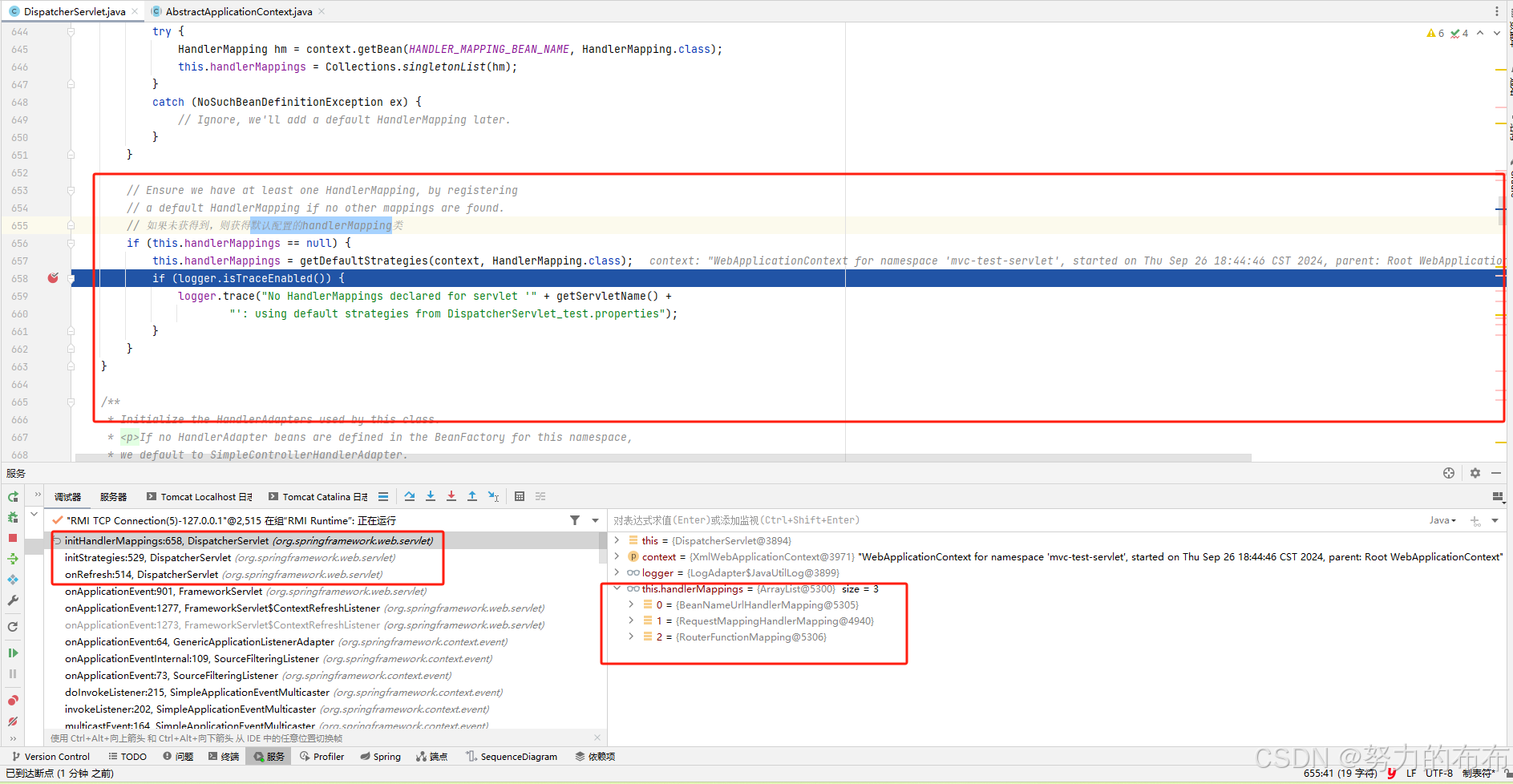1513x784 pixels.
Task: Switch to 服务器 server tab
Action: (x=113, y=497)
